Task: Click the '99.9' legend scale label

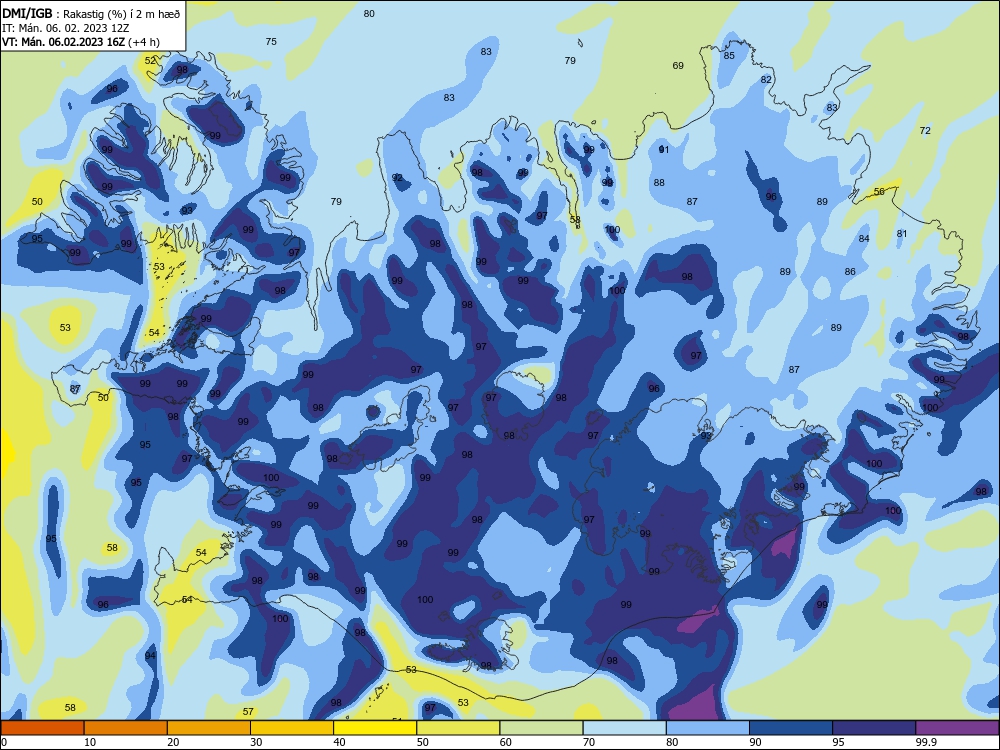Action: click(x=925, y=742)
